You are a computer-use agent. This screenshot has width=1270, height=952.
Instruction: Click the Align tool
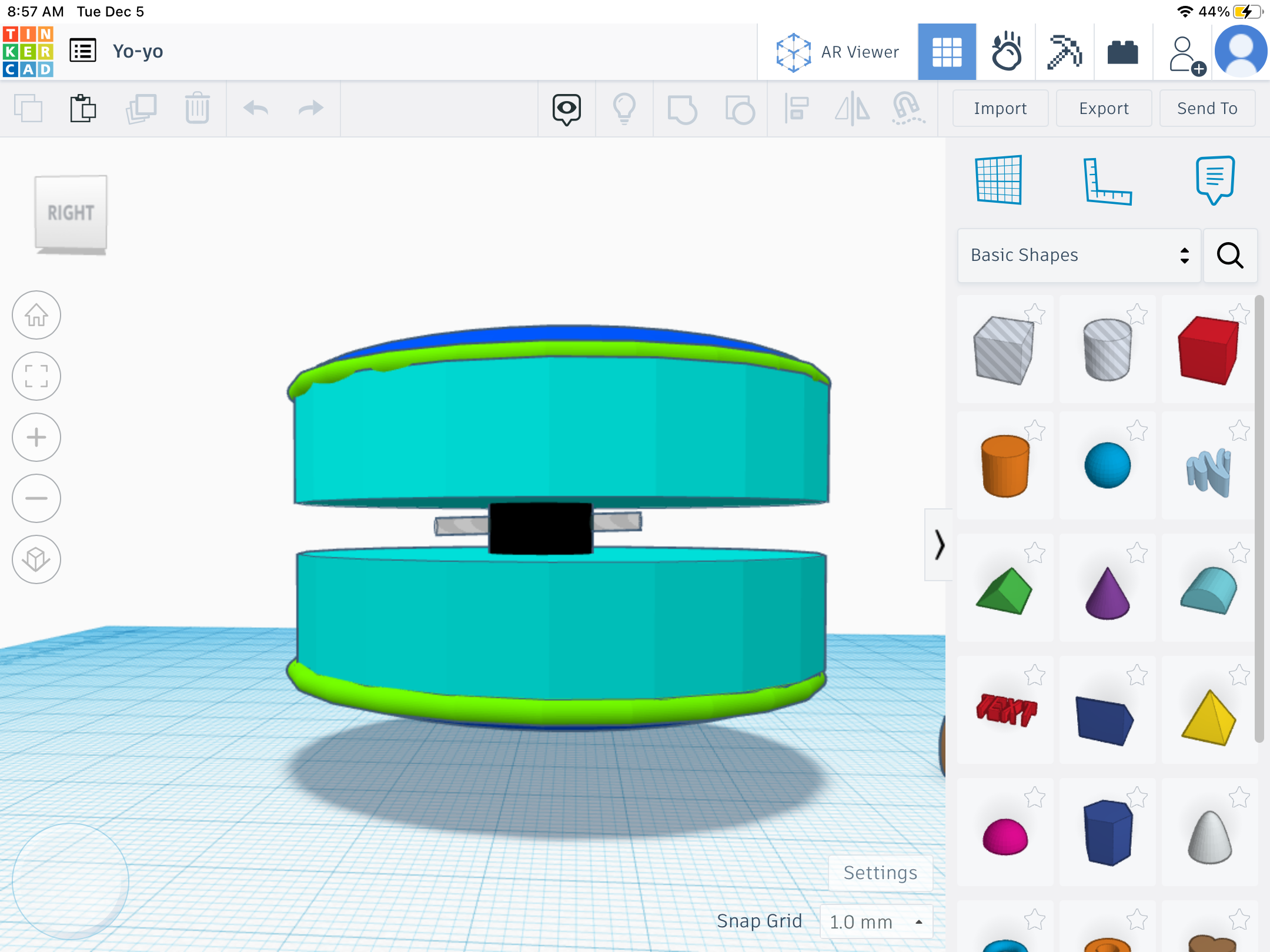(797, 109)
